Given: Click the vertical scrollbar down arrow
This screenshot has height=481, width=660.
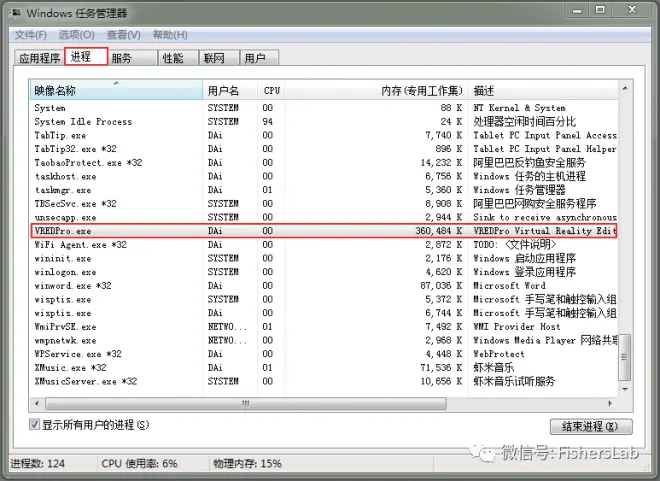Looking at the screenshot, I should (x=625, y=389).
